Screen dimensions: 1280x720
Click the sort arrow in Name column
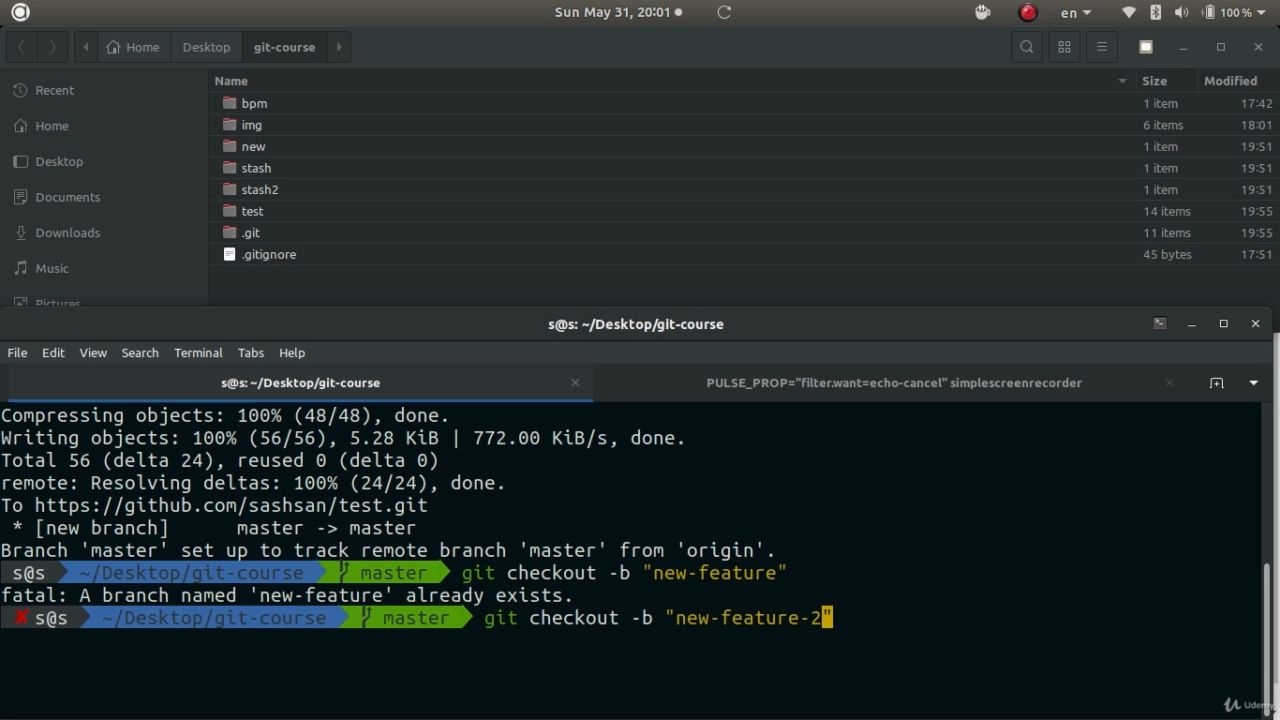click(1122, 81)
